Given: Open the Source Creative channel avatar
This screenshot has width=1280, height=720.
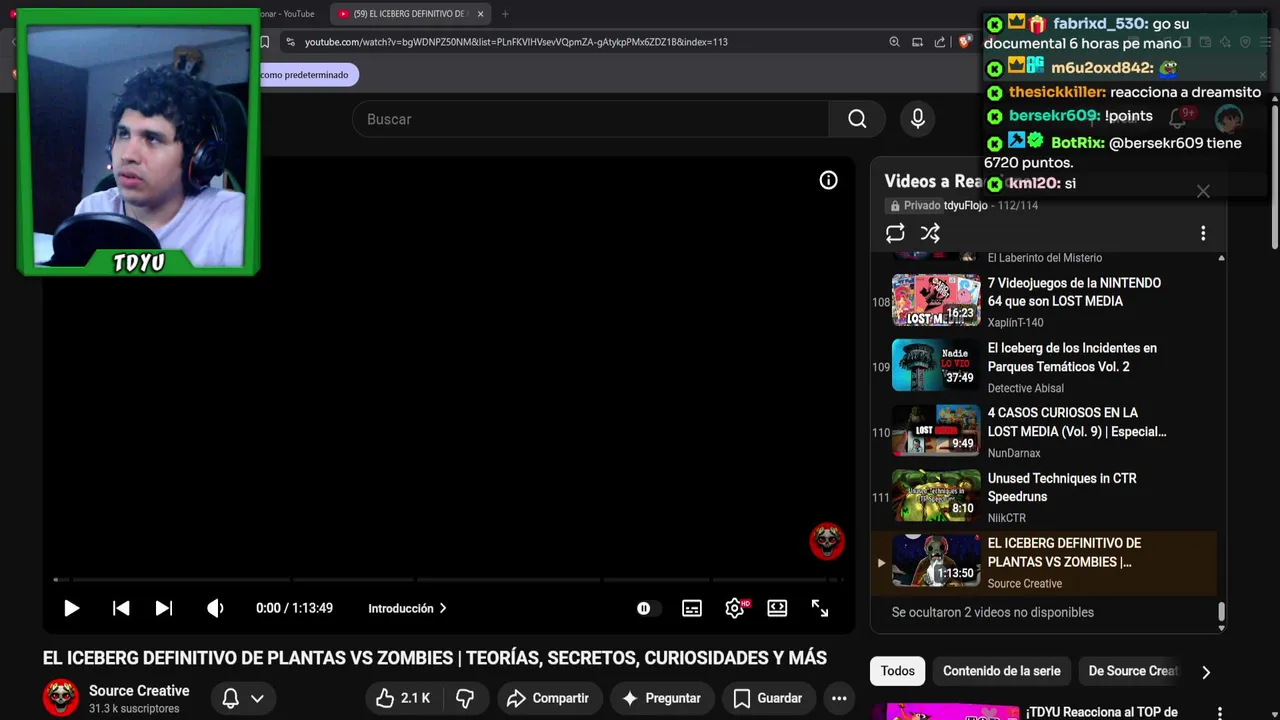Looking at the screenshot, I should tap(60, 698).
